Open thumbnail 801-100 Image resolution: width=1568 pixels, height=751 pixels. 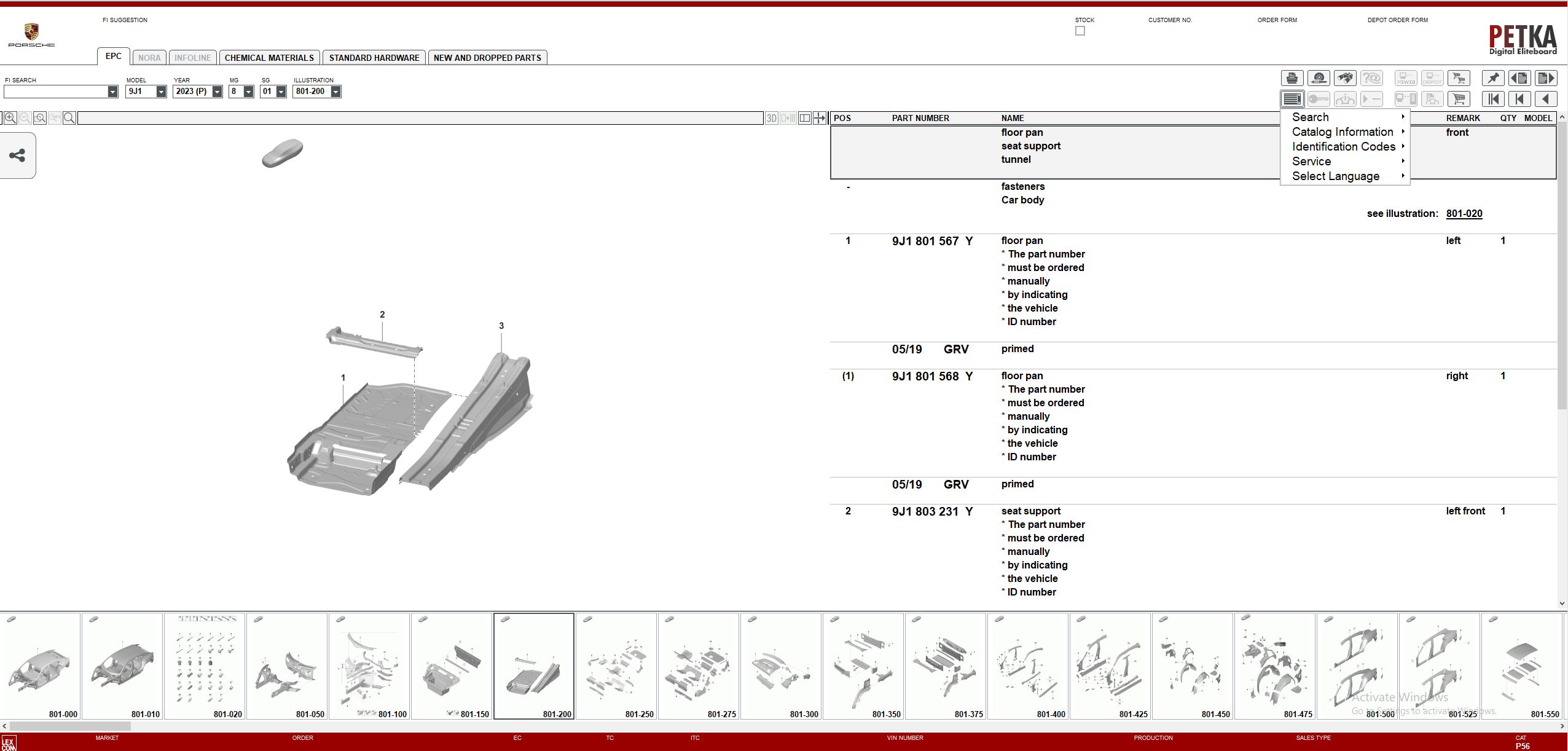click(x=369, y=666)
